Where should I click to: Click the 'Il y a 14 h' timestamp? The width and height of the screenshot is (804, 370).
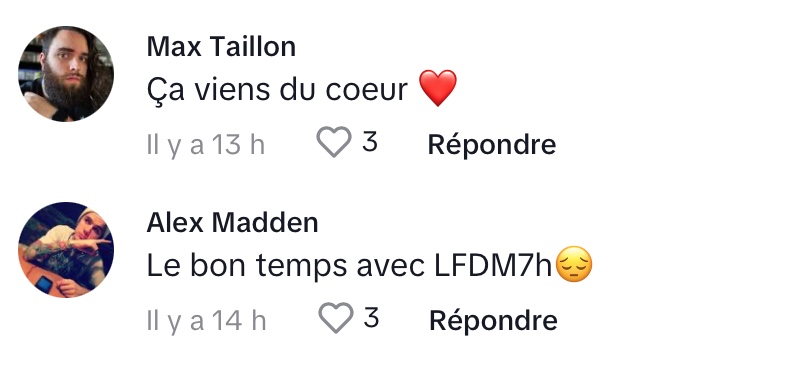pos(207,321)
